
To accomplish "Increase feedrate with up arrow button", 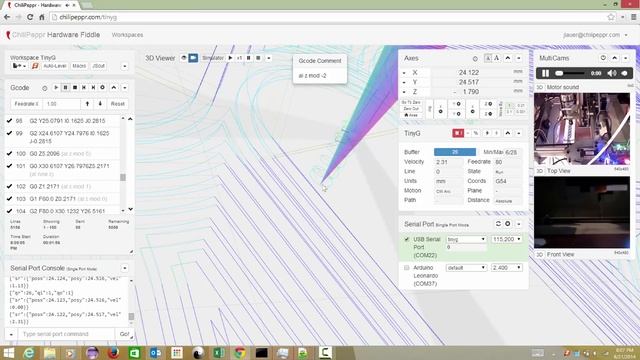I will [x=87, y=104].
